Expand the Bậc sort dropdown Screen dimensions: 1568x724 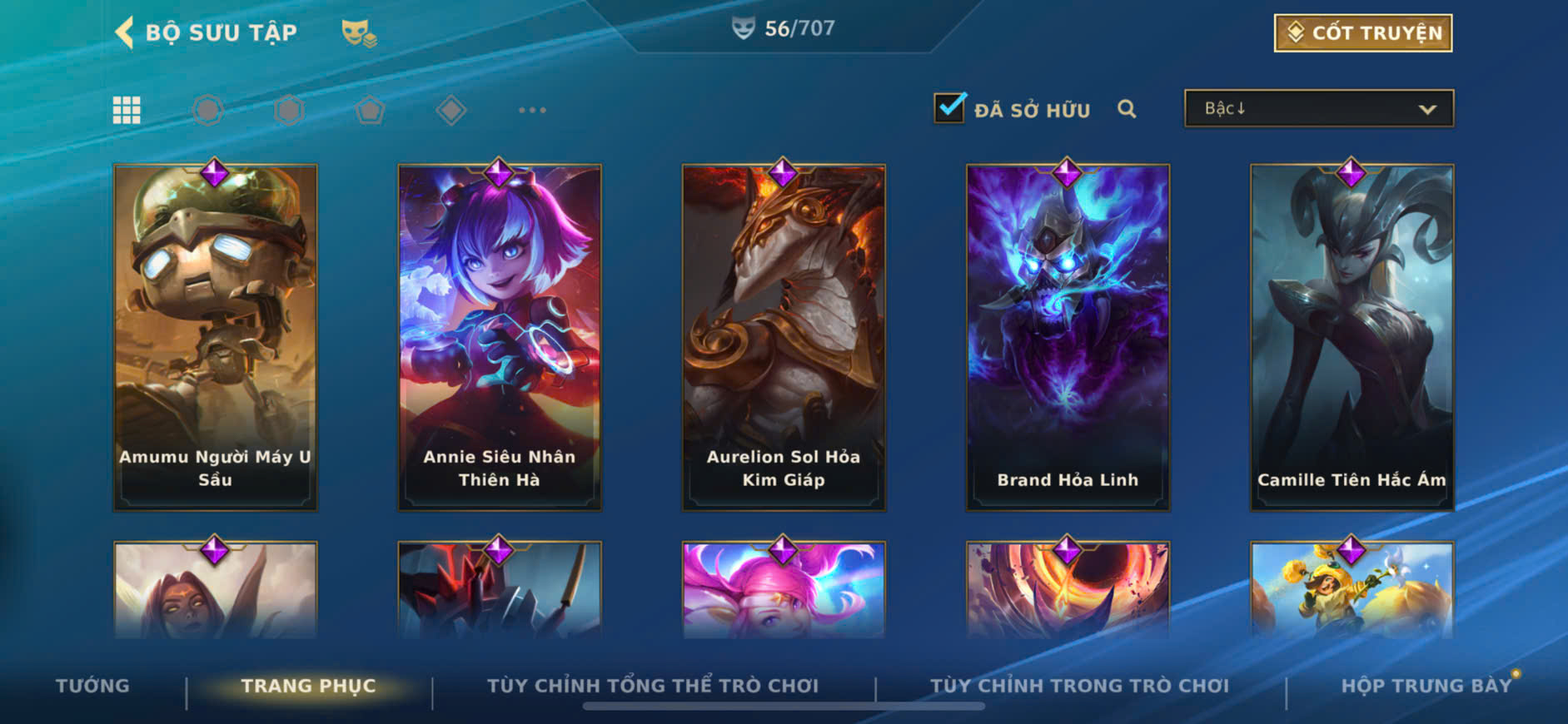[x=1319, y=109]
